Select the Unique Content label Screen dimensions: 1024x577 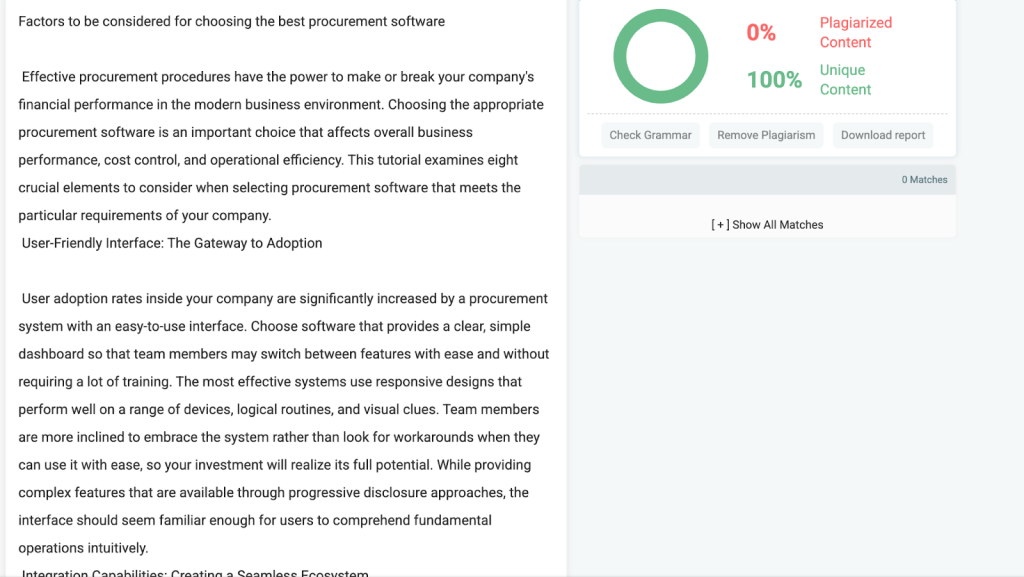[845, 80]
